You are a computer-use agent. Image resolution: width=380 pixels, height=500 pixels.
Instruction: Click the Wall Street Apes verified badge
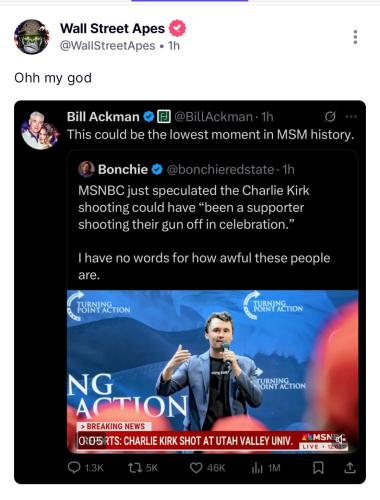[x=177, y=28]
